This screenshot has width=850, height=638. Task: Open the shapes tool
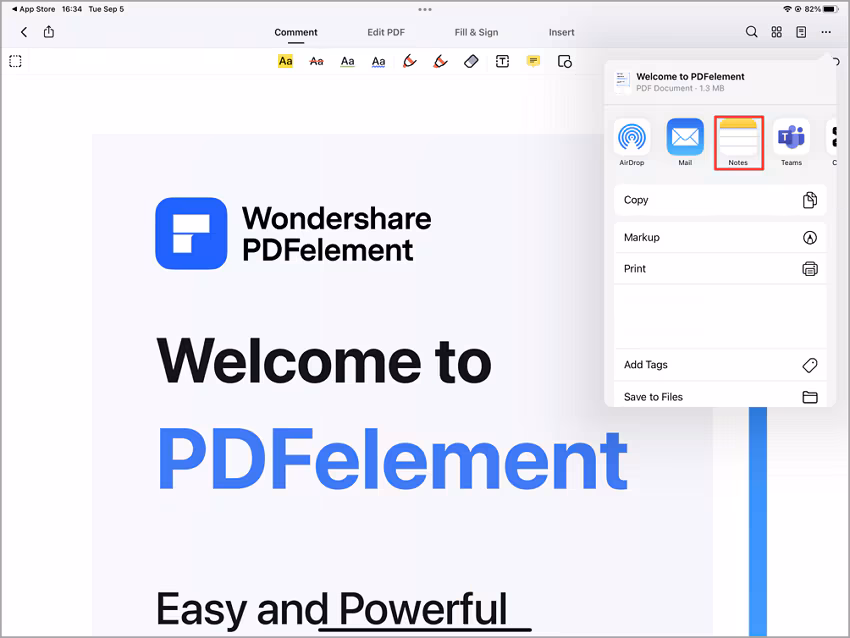pos(564,61)
